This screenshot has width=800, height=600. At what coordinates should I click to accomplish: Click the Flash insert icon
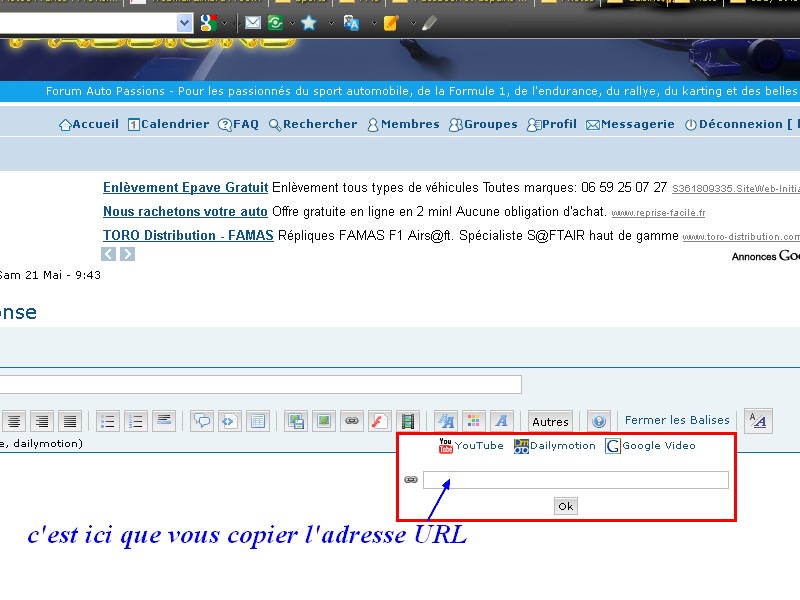pyautogui.click(x=379, y=421)
